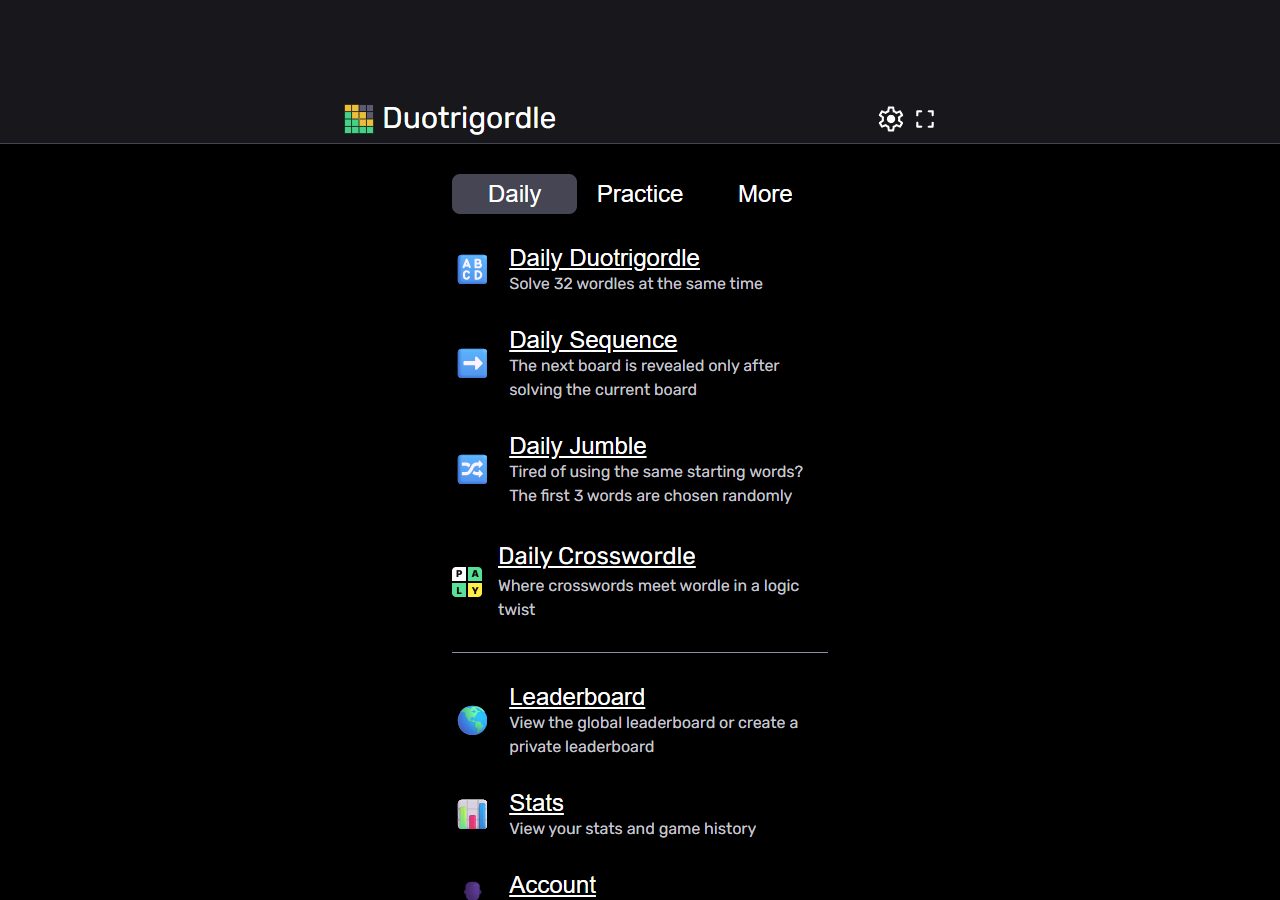Image resolution: width=1280 pixels, height=900 pixels.
Task: Click the ABCD Daily Duotrigordle icon
Action: [x=472, y=269]
